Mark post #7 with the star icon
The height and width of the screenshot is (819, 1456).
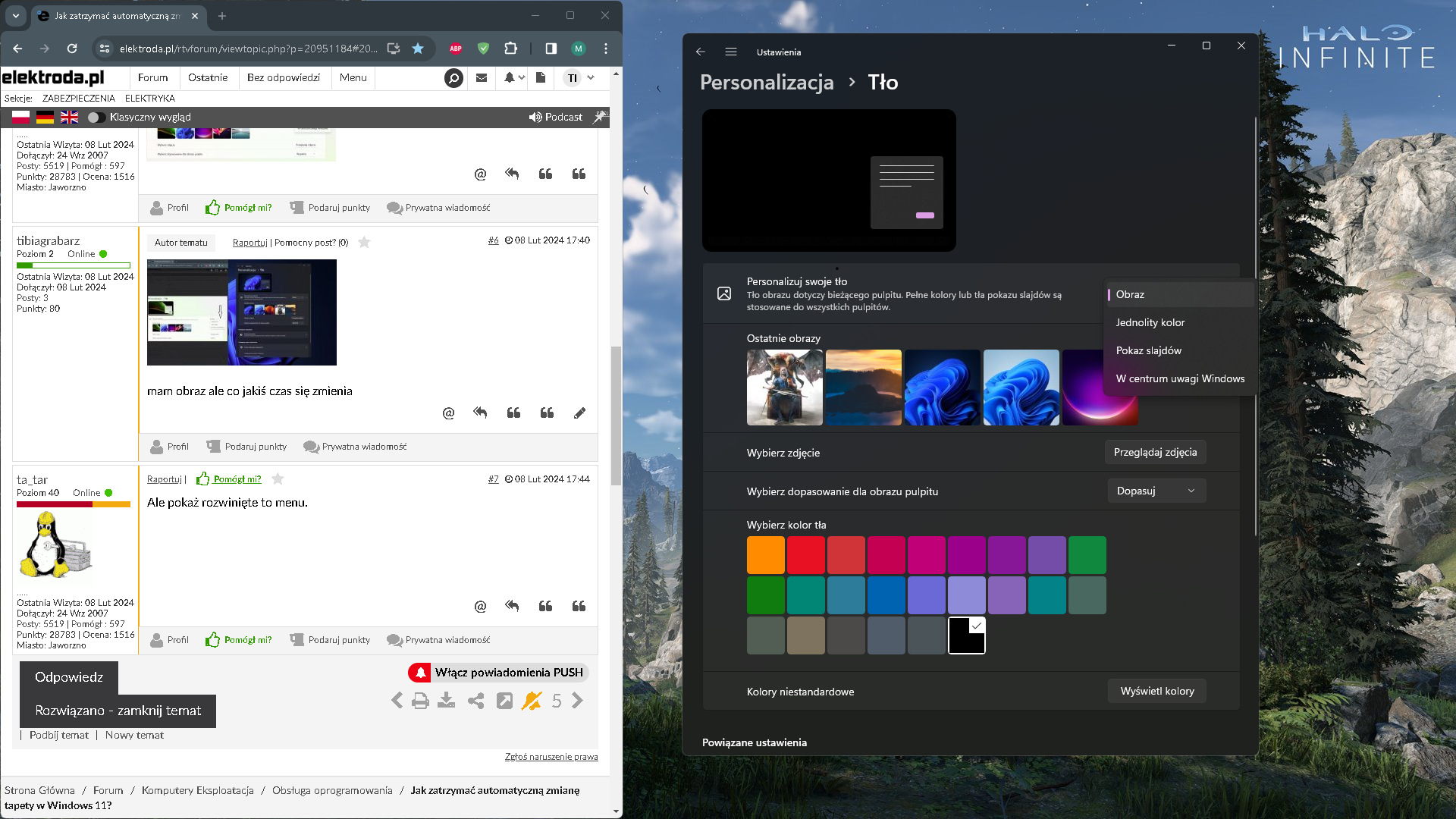click(x=278, y=479)
